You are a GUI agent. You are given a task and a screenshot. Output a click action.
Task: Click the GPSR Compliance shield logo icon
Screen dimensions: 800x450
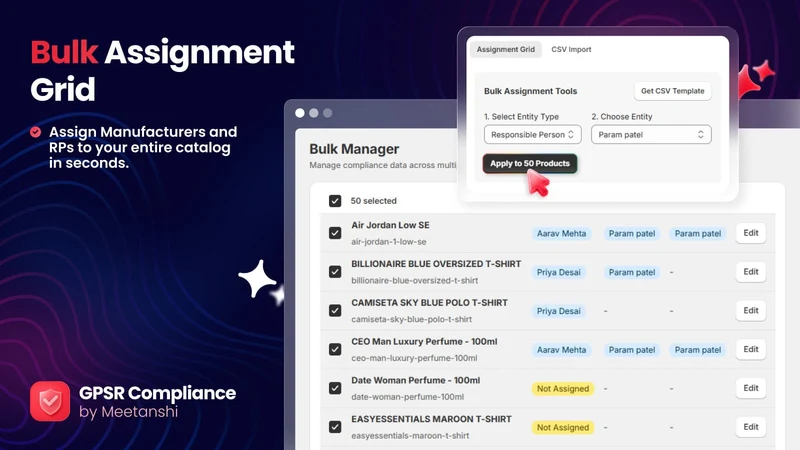pos(50,401)
